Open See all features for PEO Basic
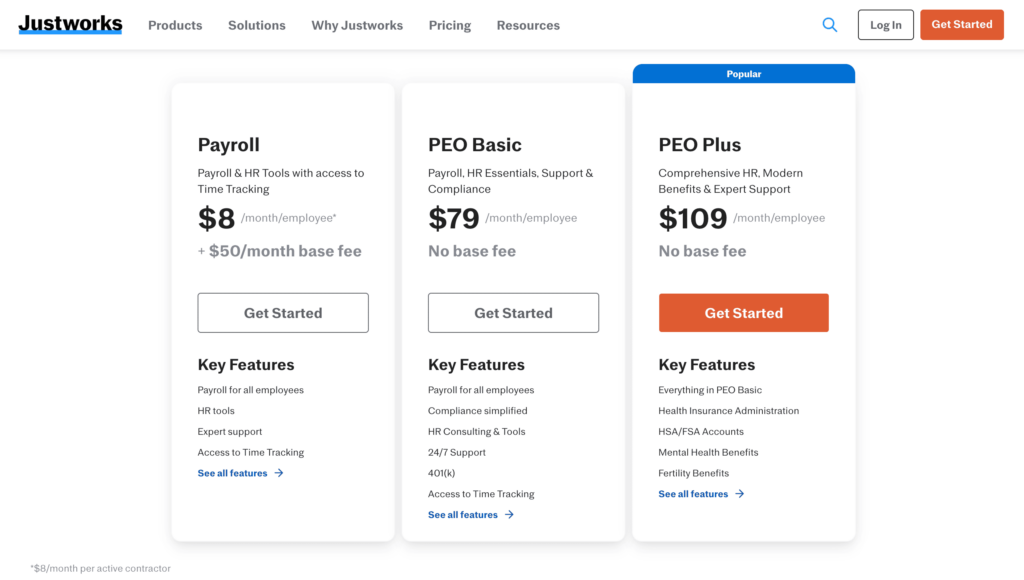The height and width of the screenshot is (580, 1024). tap(463, 514)
